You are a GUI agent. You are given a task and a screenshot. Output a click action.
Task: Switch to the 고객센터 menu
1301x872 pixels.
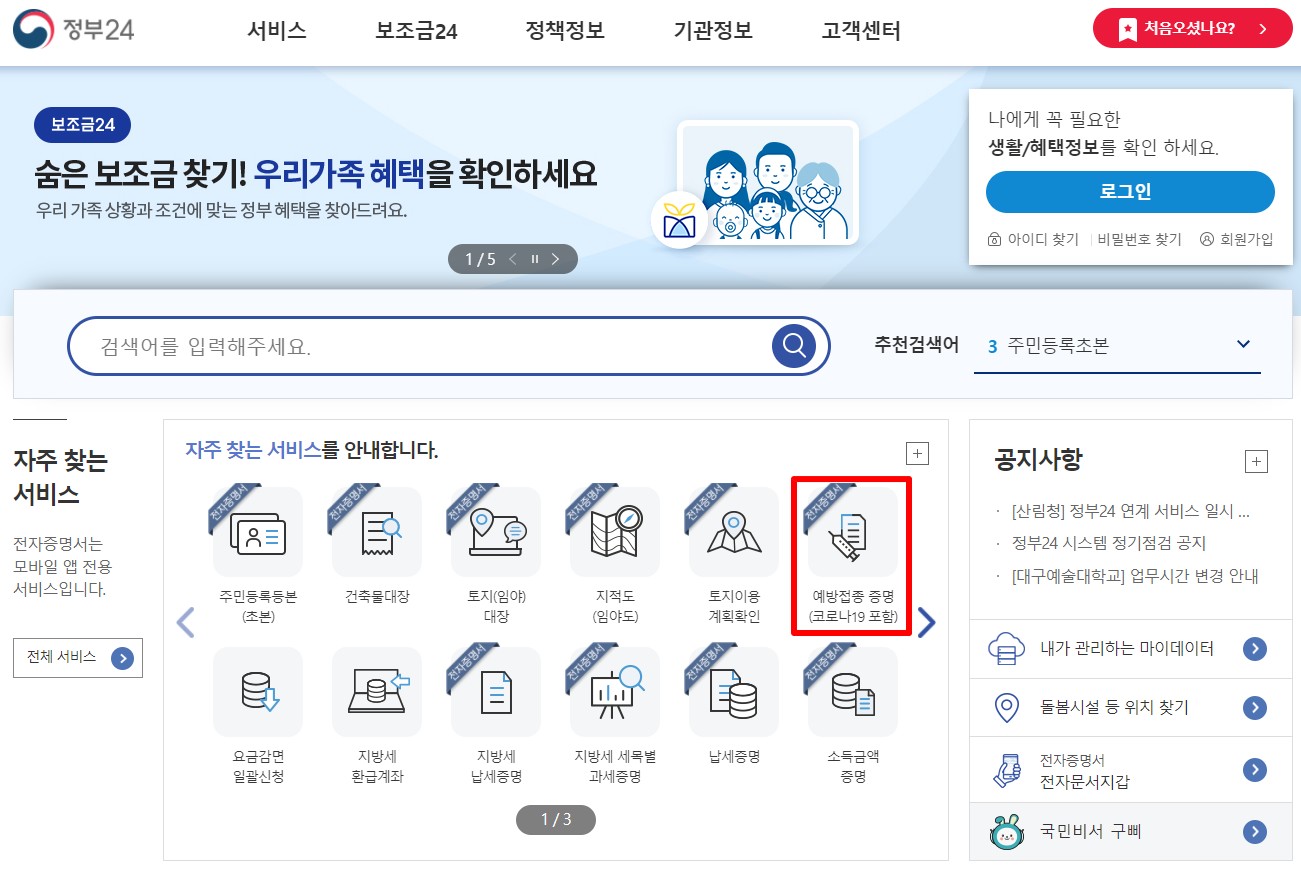(x=858, y=31)
